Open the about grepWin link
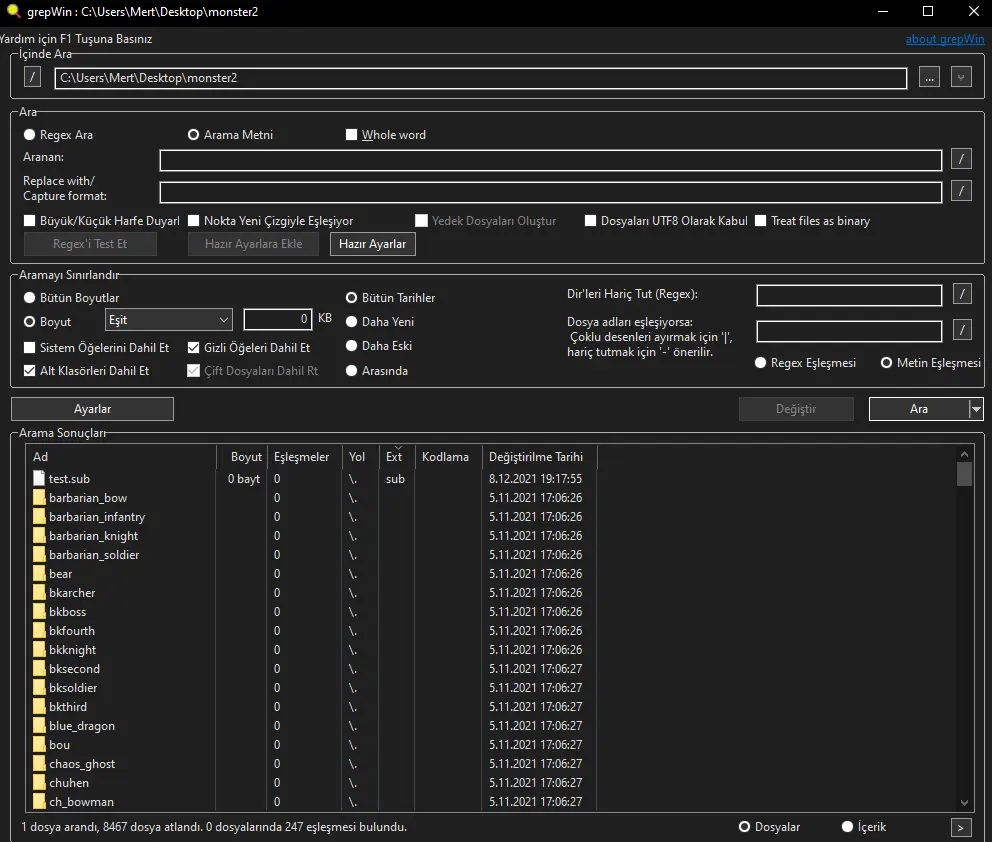Viewport: 992px width, 842px height. (x=944, y=39)
